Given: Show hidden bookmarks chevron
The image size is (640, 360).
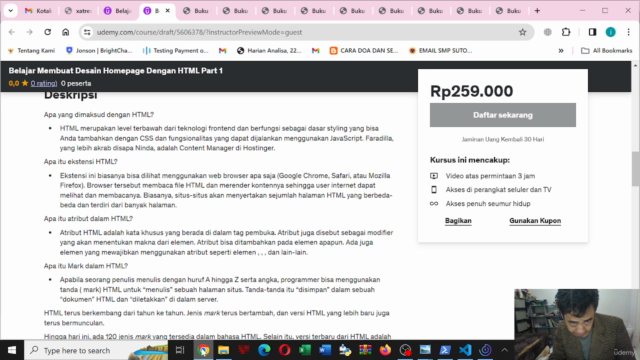Looking at the screenshot, I should (x=561, y=51).
